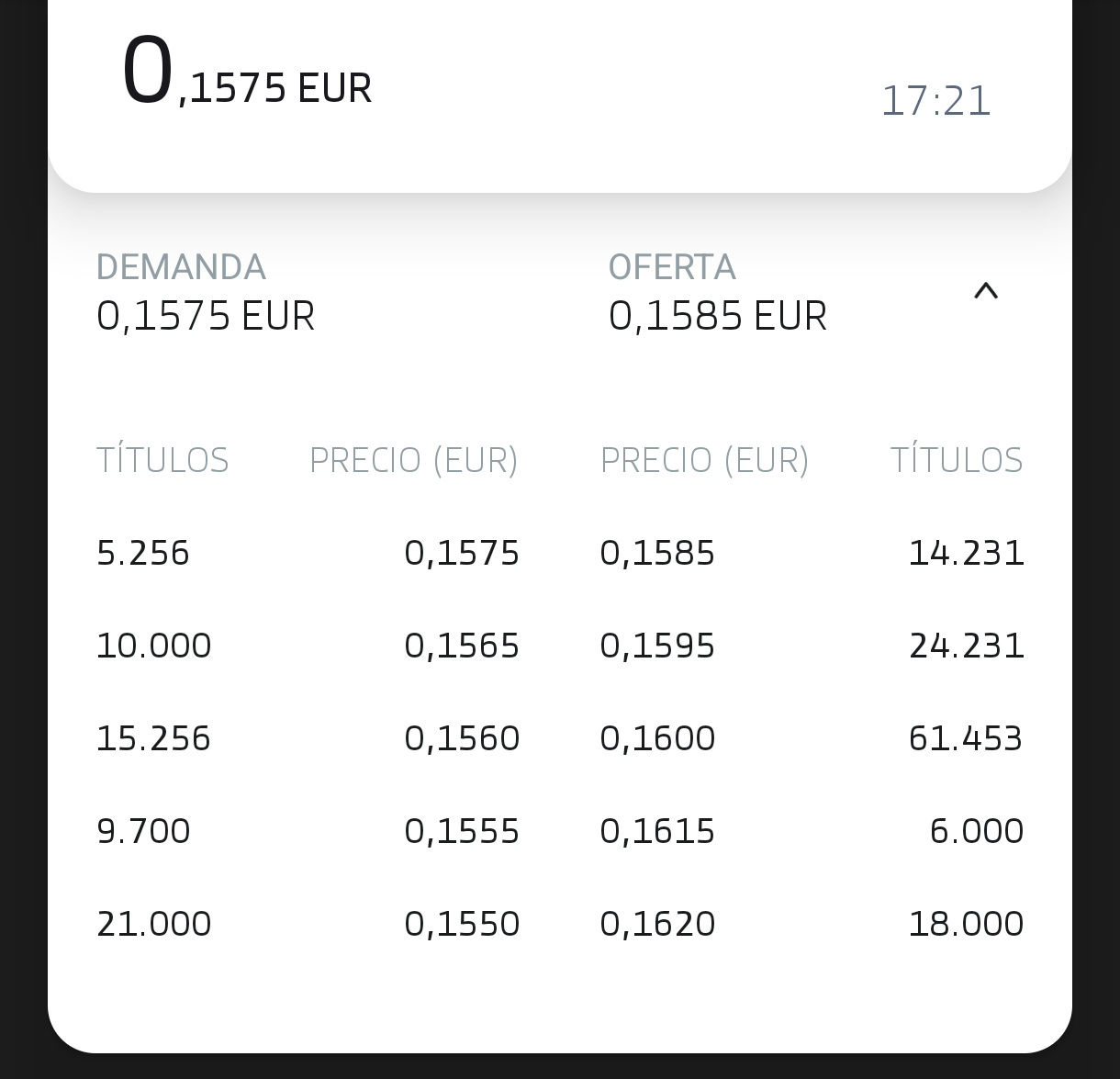Click the 17:21 timestamp
Screen dimensions: 1120x1079
936,99
